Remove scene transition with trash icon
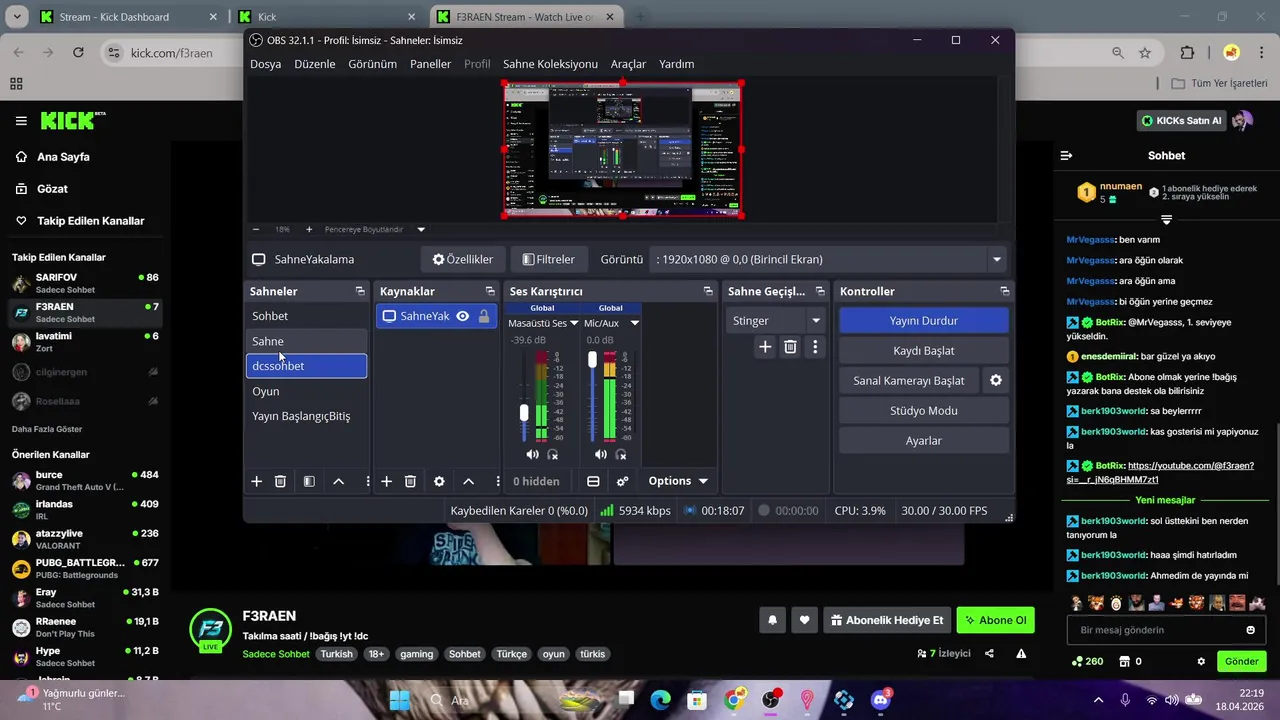This screenshot has height=720, width=1280. coord(790,346)
